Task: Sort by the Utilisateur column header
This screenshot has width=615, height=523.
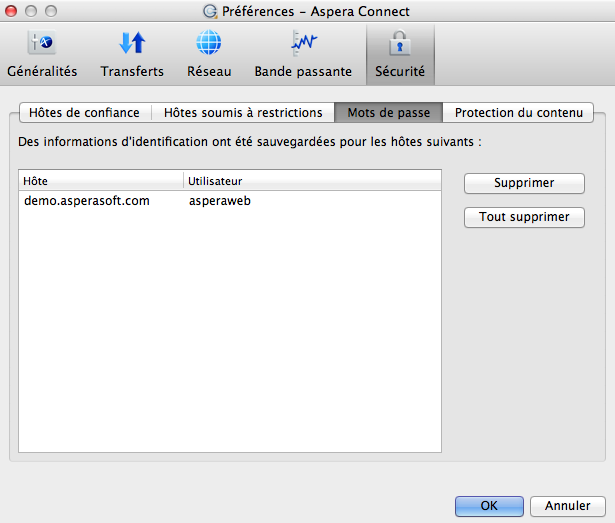Action: [x=313, y=181]
